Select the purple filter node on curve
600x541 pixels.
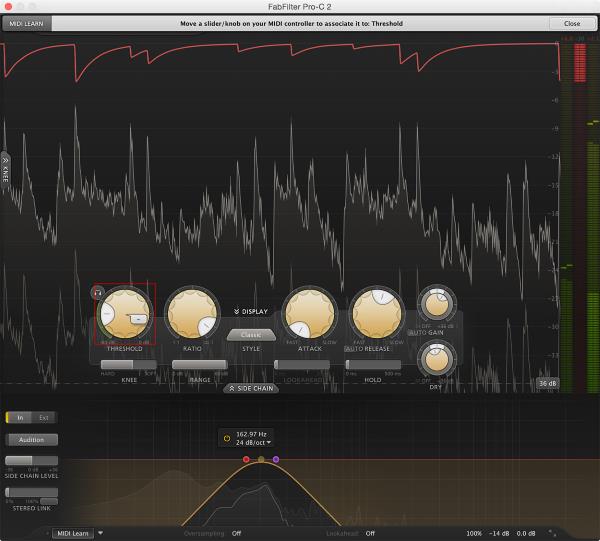(x=276, y=459)
